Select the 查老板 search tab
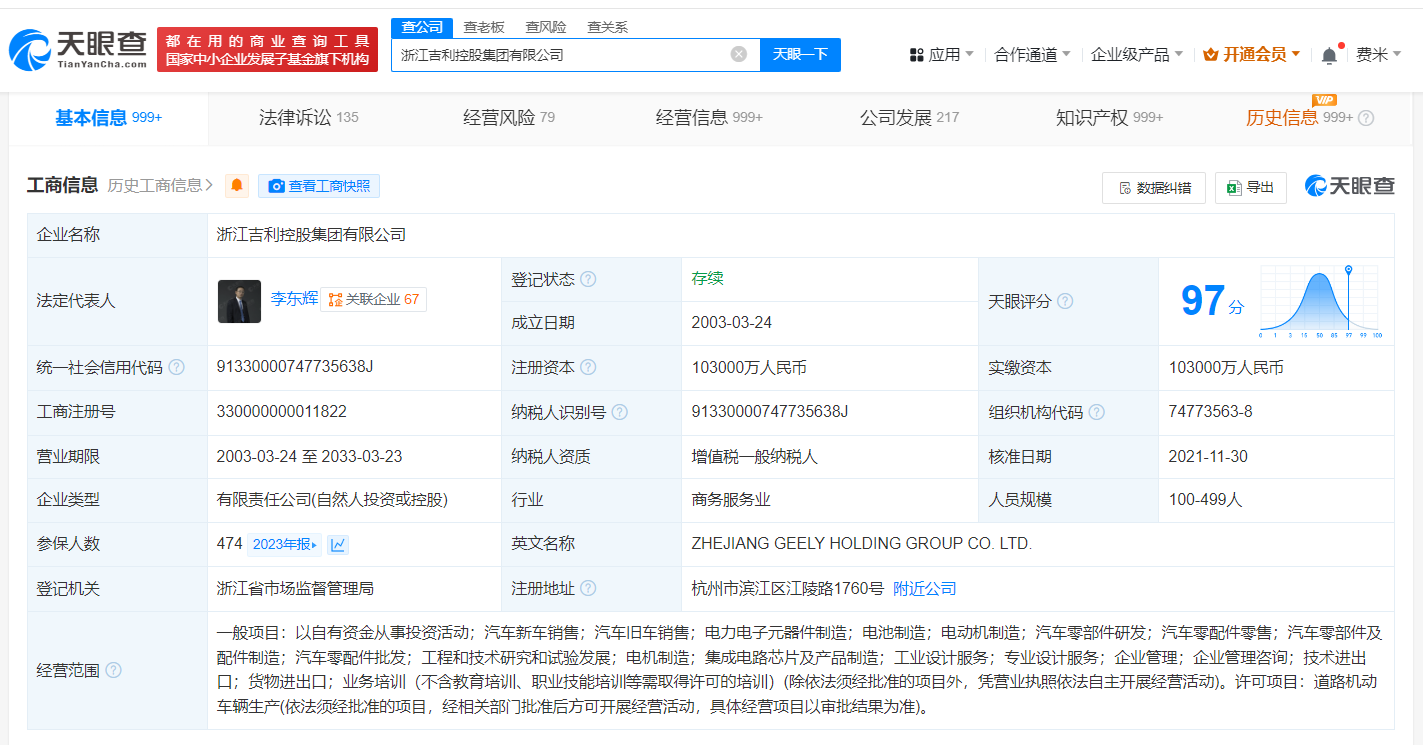This screenshot has height=745, width=1423. coord(484,27)
